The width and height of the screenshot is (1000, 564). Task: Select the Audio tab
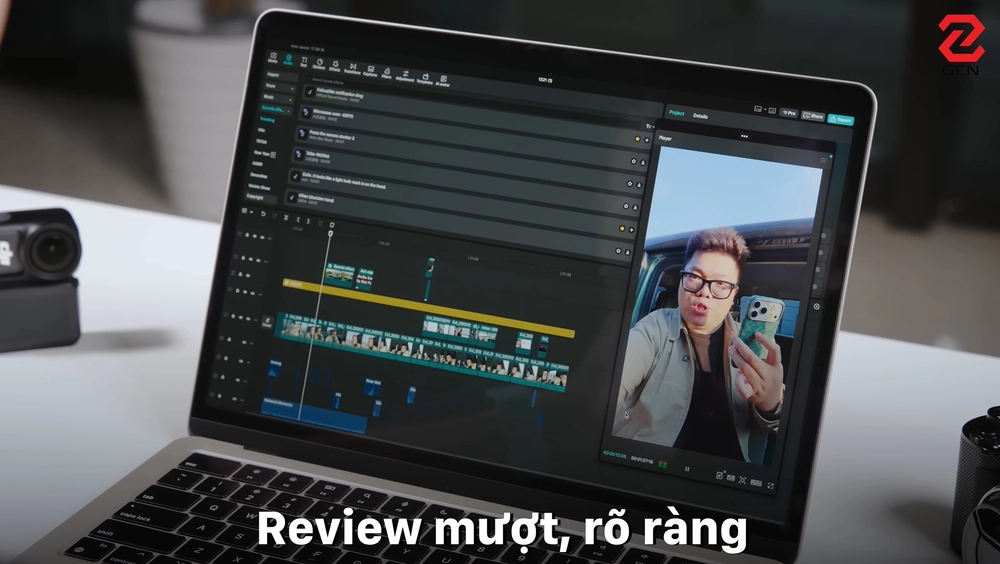tap(288, 60)
